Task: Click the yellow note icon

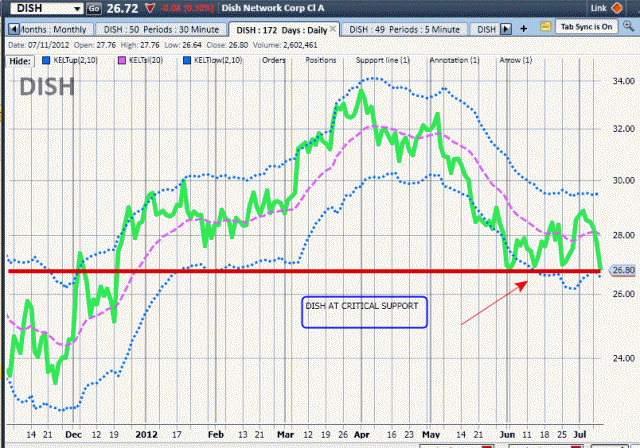Action: point(545,27)
